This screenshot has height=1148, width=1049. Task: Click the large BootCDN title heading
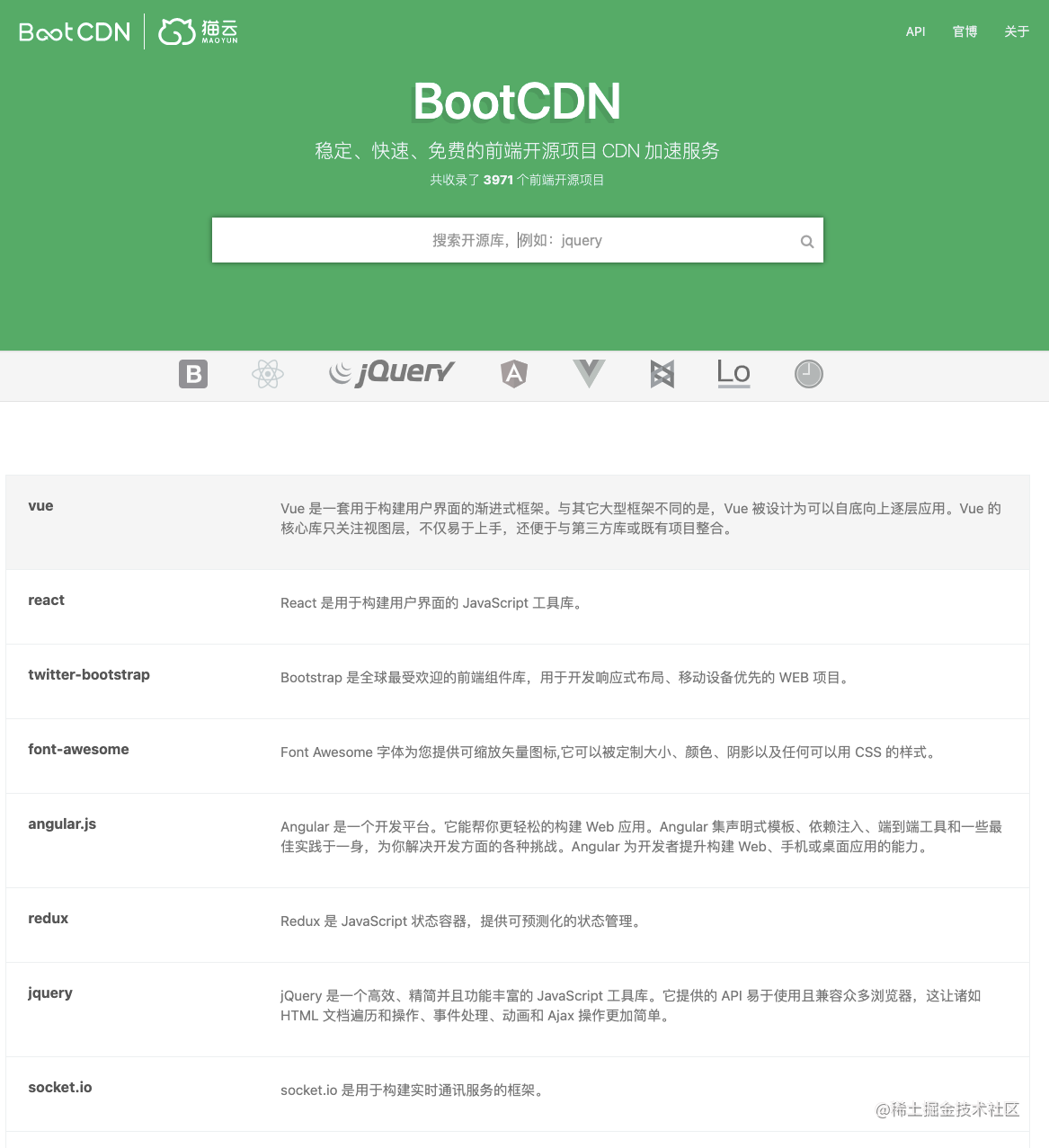click(x=517, y=101)
